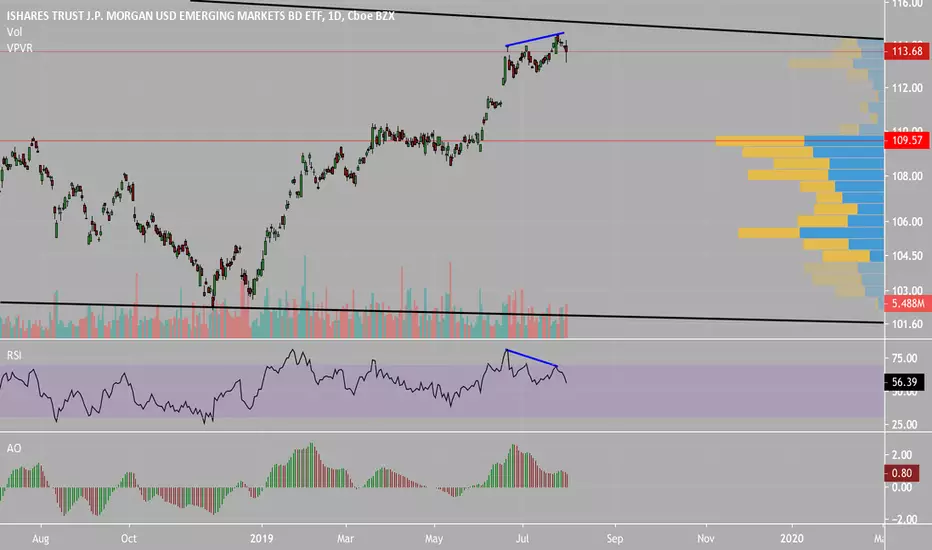Select the VPVR indicator label
The height and width of the screenshot is (550, 932).
coord(20,48)
